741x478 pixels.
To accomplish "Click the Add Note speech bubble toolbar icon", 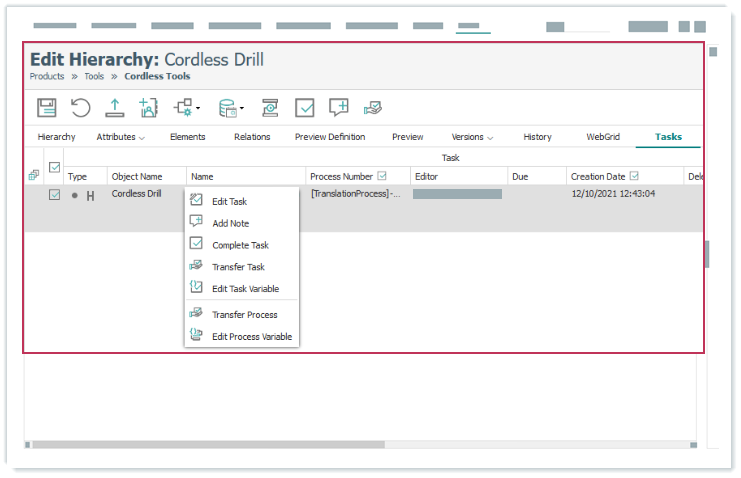I will tap(339, 107).
